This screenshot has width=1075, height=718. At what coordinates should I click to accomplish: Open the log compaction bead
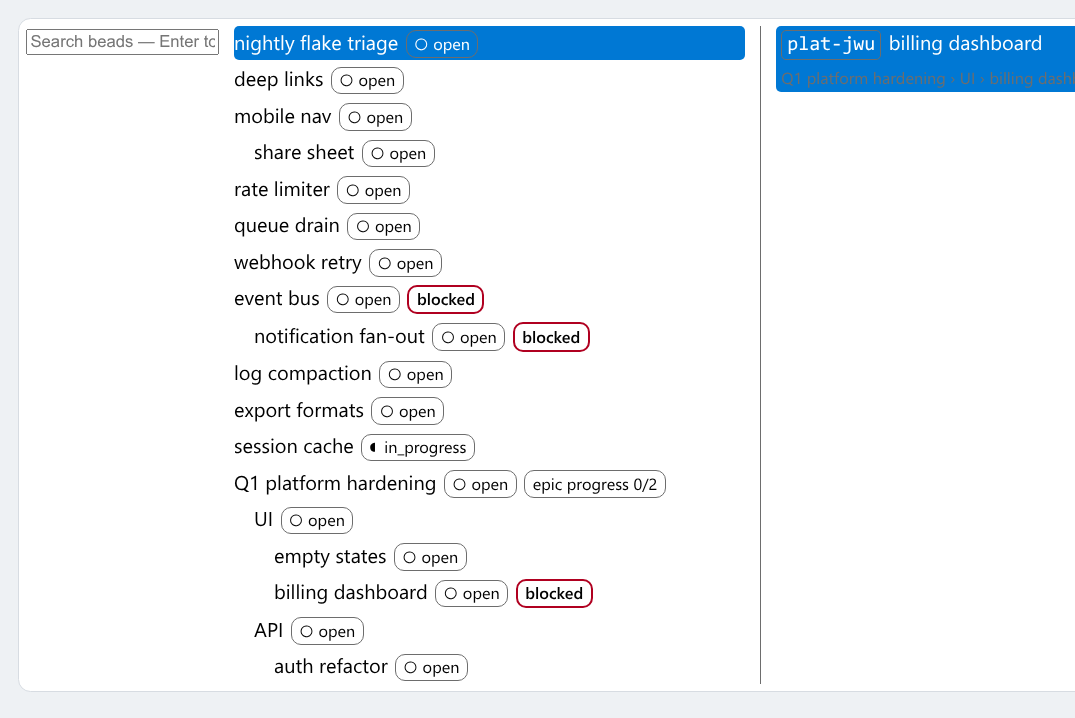(302, 374)
